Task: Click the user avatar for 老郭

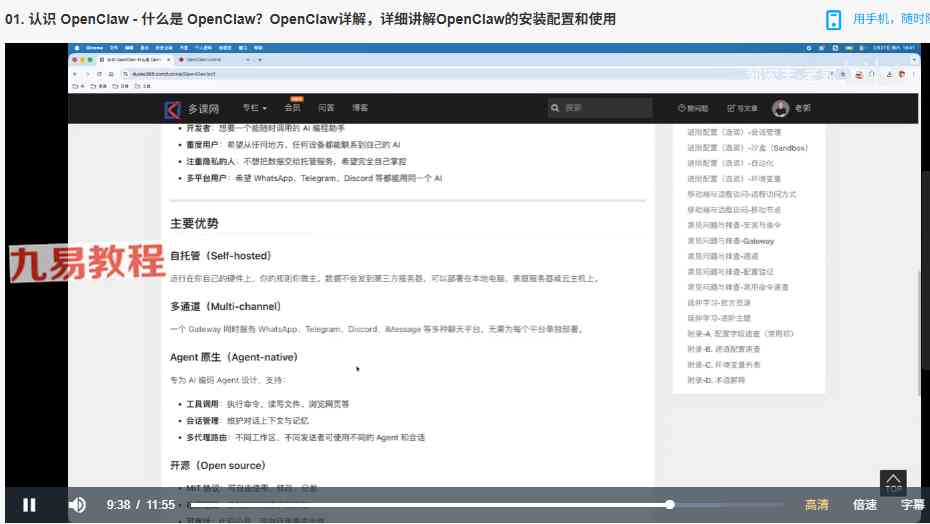Action: point(780,108)
